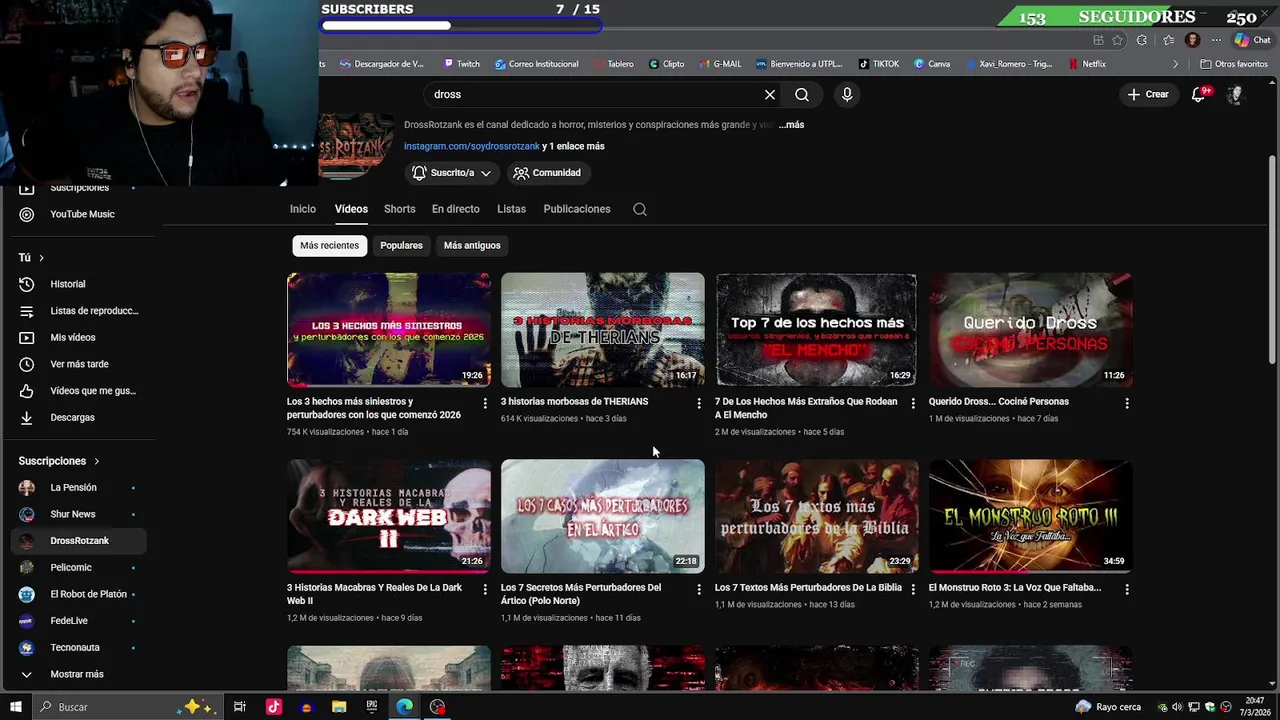Open options for 'Textos de la Biblia' video
Viewport: 1280px width, 720px height.
[913, 589]
